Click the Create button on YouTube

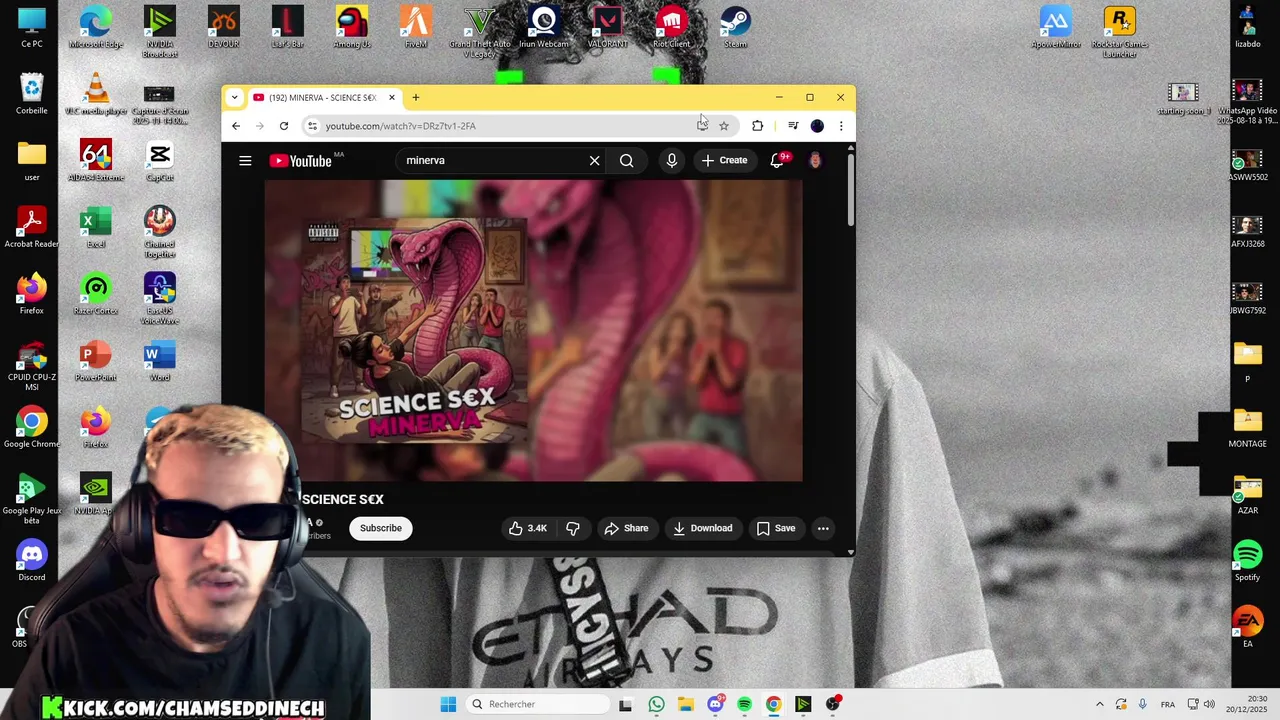click(724, 160)
